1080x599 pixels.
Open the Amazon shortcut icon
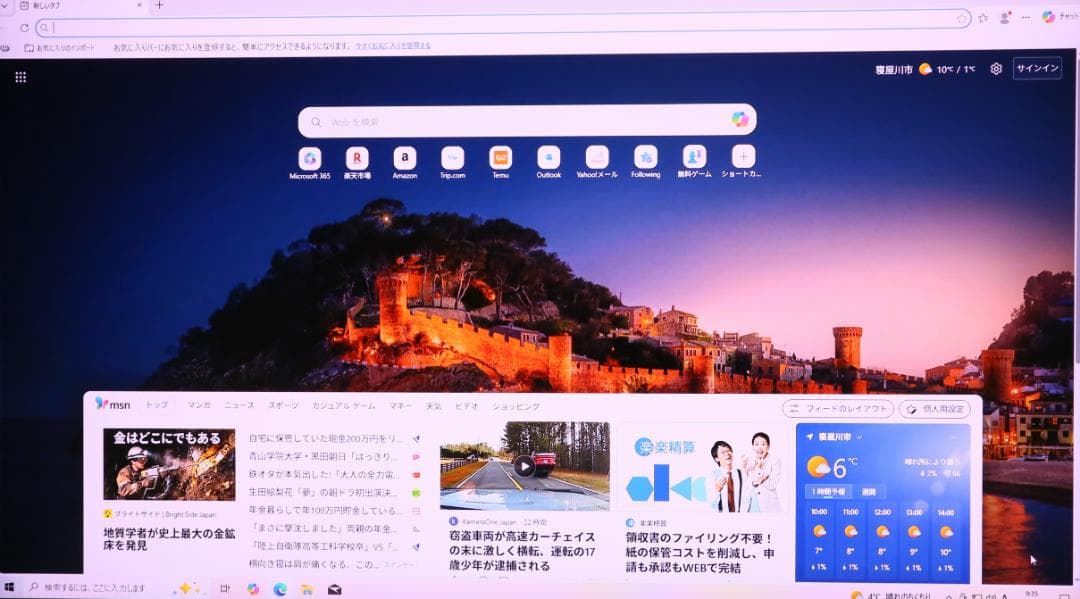click(403, 158)
